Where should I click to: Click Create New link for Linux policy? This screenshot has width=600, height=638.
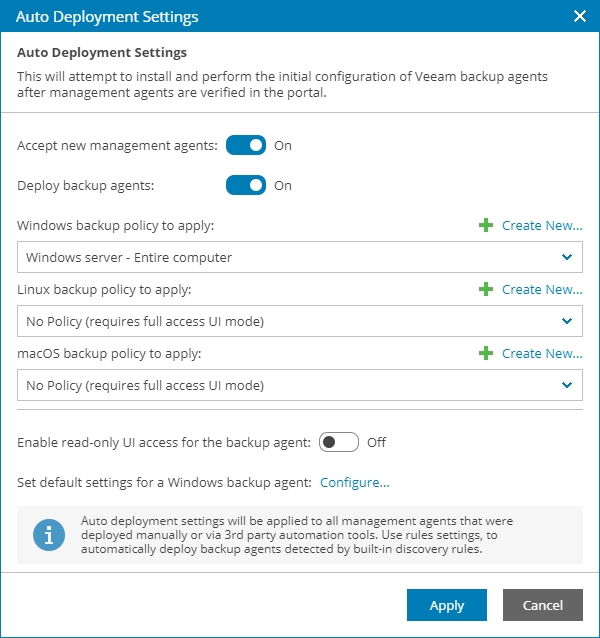click(x=542, y=290)
